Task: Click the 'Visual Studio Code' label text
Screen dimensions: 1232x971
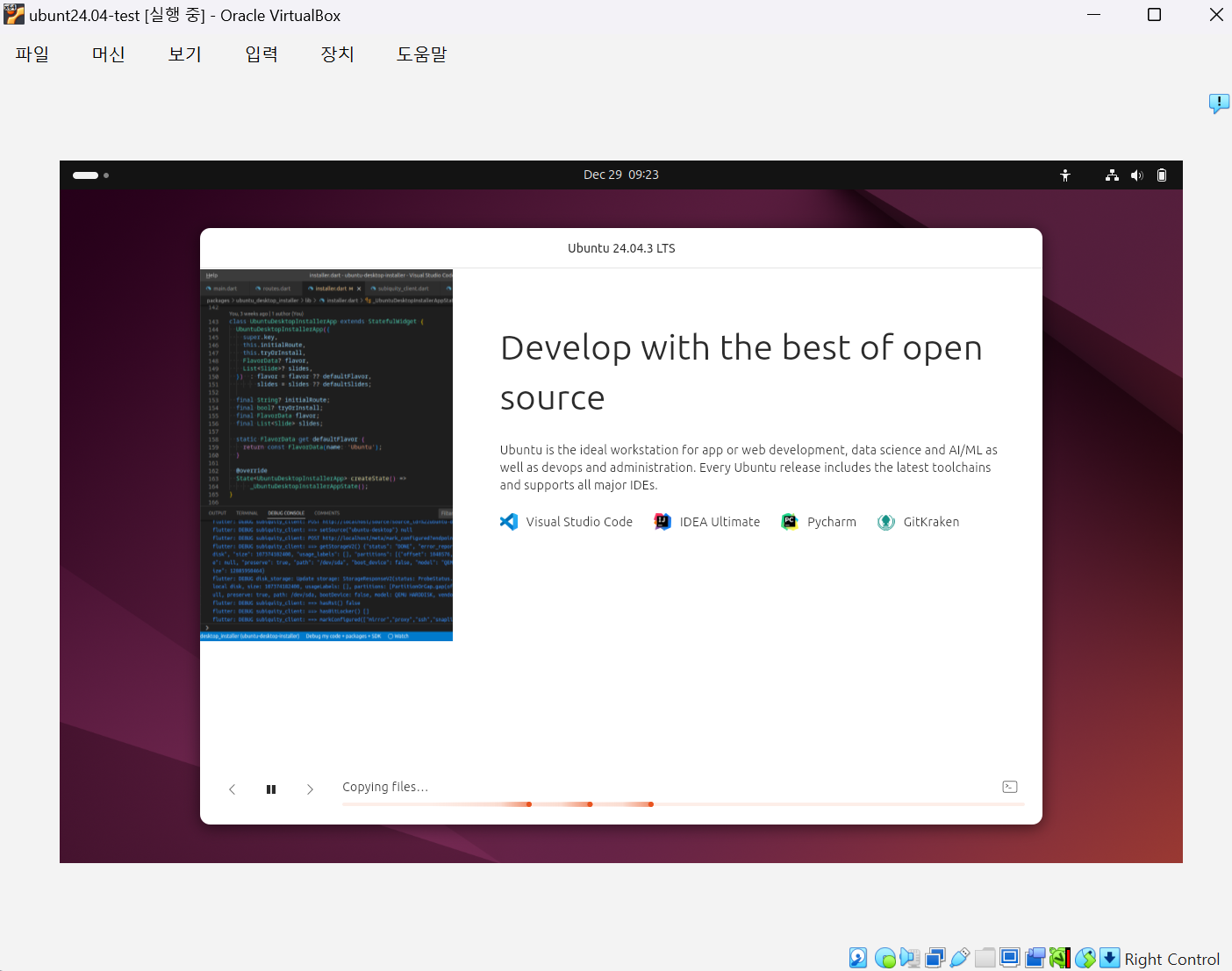Action: click(579, 522)
